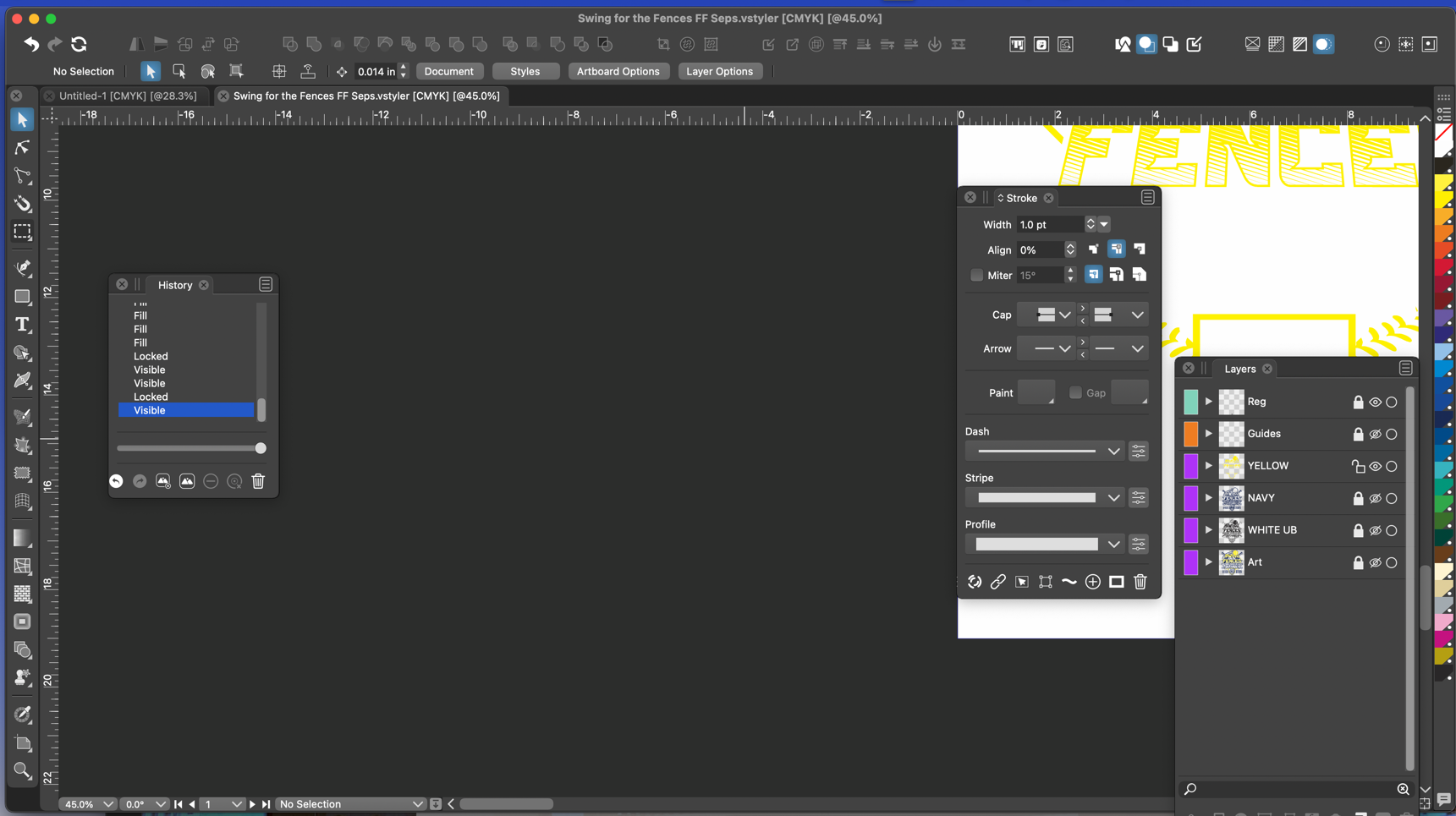
Task: Click the Undo arrow in the top toolbar
Action: pyautogui.click(x=31, y=44)
